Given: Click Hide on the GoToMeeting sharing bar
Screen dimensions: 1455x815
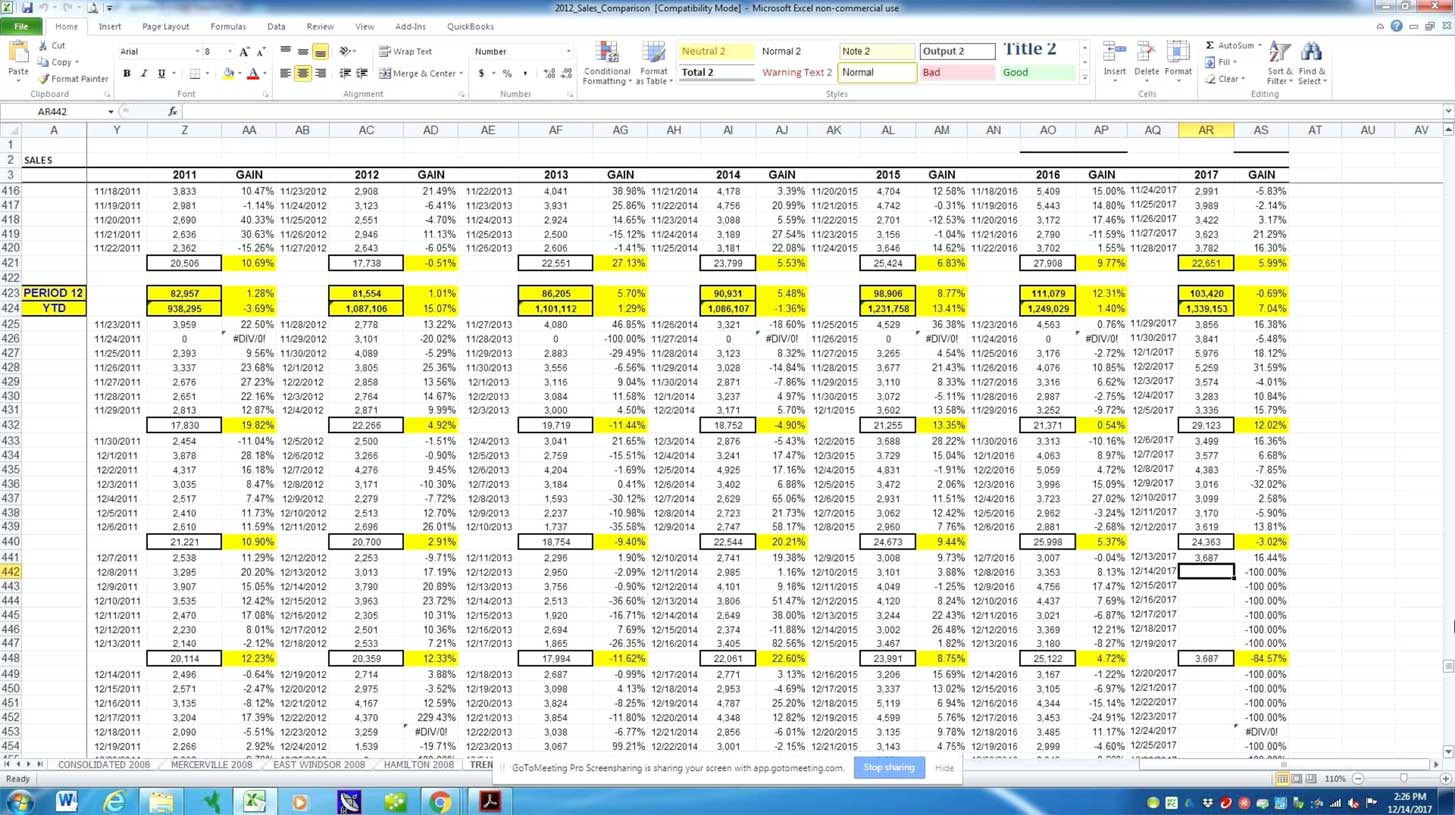Looking at the screenshot, I should pos(944,768).
